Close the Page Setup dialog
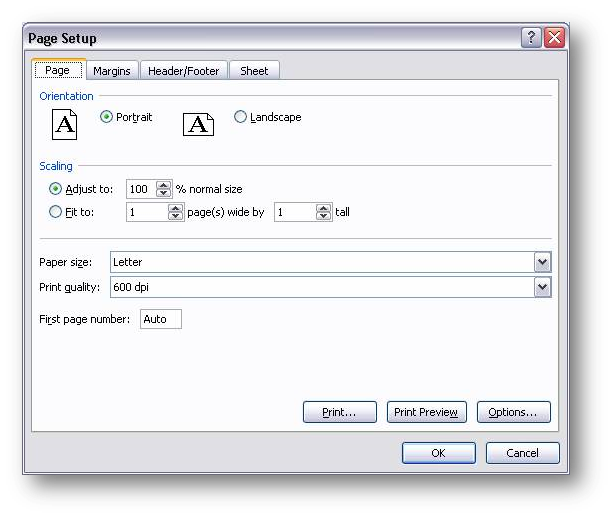Viewport: 612px width, 517px height. click(x=554, y=38)
